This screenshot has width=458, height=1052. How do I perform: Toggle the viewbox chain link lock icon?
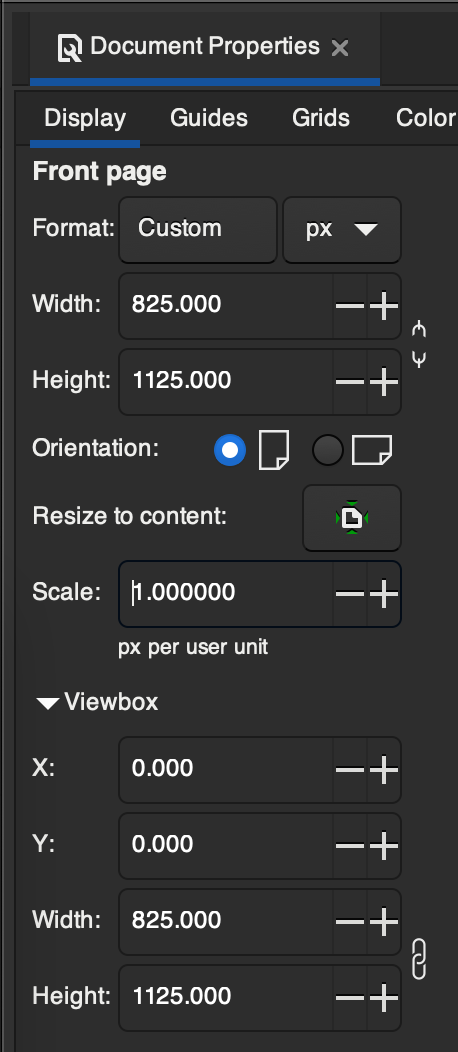[419, 959]
